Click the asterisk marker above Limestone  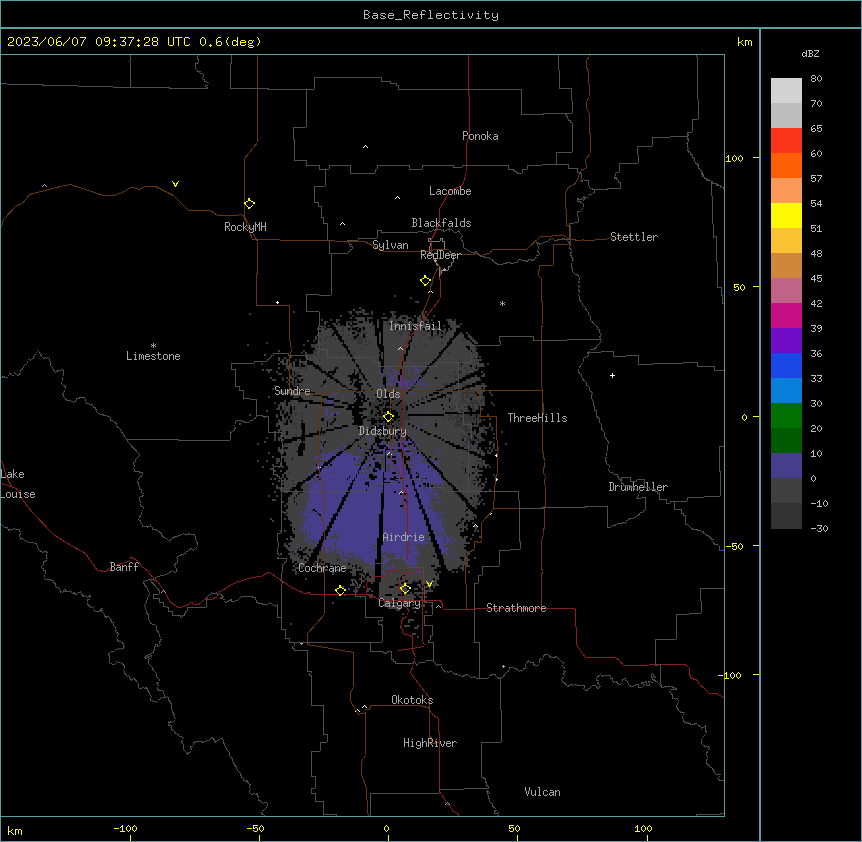tap(153, 345)
